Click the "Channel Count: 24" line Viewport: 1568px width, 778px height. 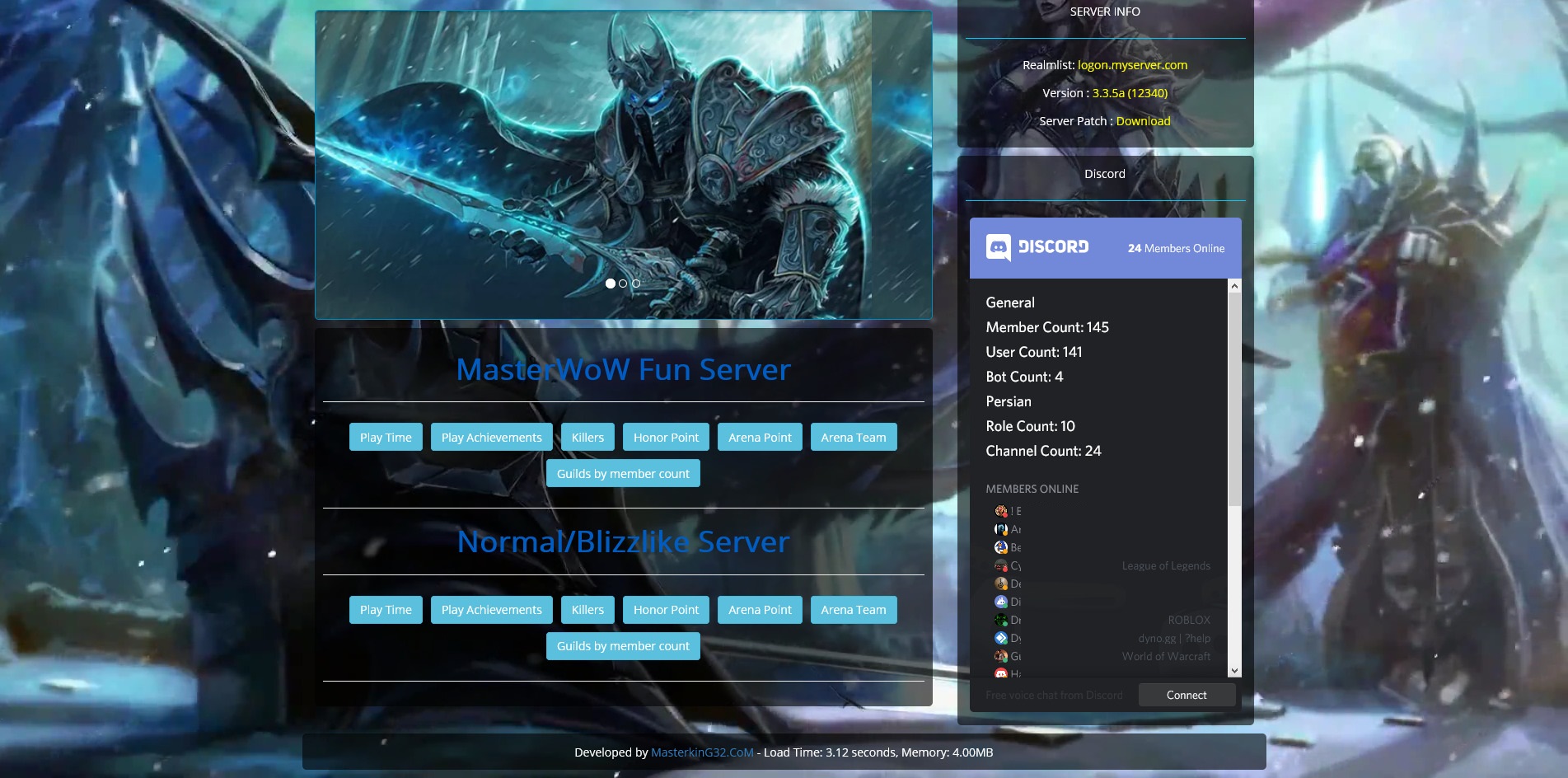coord(1043,451)
